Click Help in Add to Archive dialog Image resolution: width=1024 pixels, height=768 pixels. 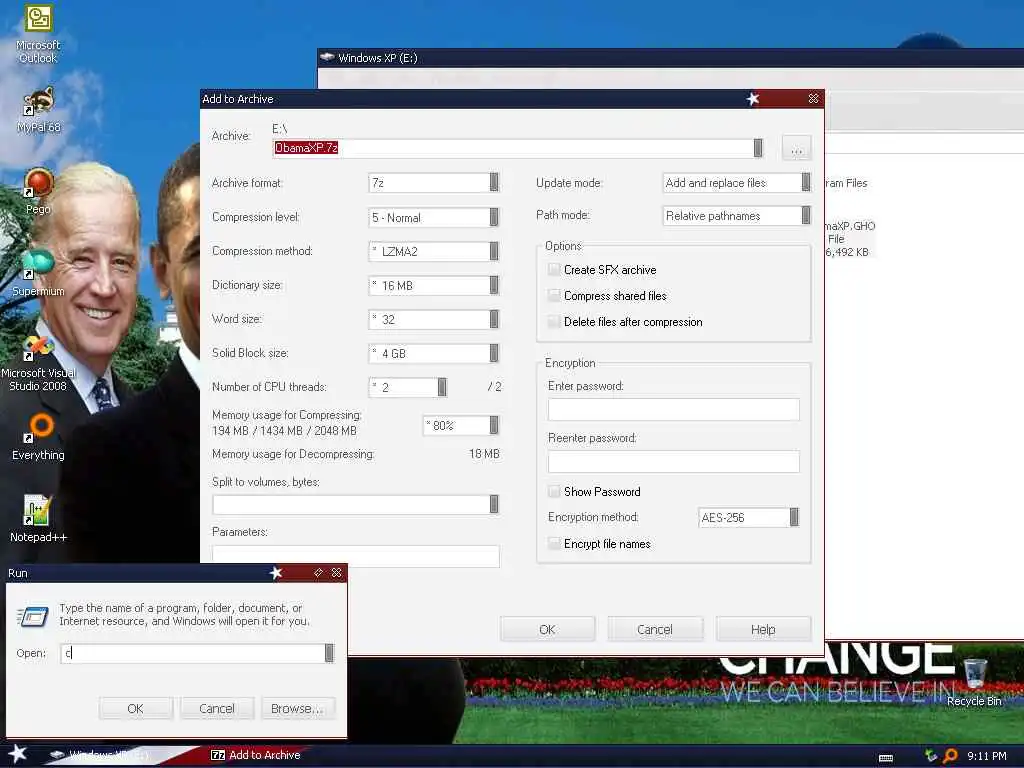[x=763, y=630]
